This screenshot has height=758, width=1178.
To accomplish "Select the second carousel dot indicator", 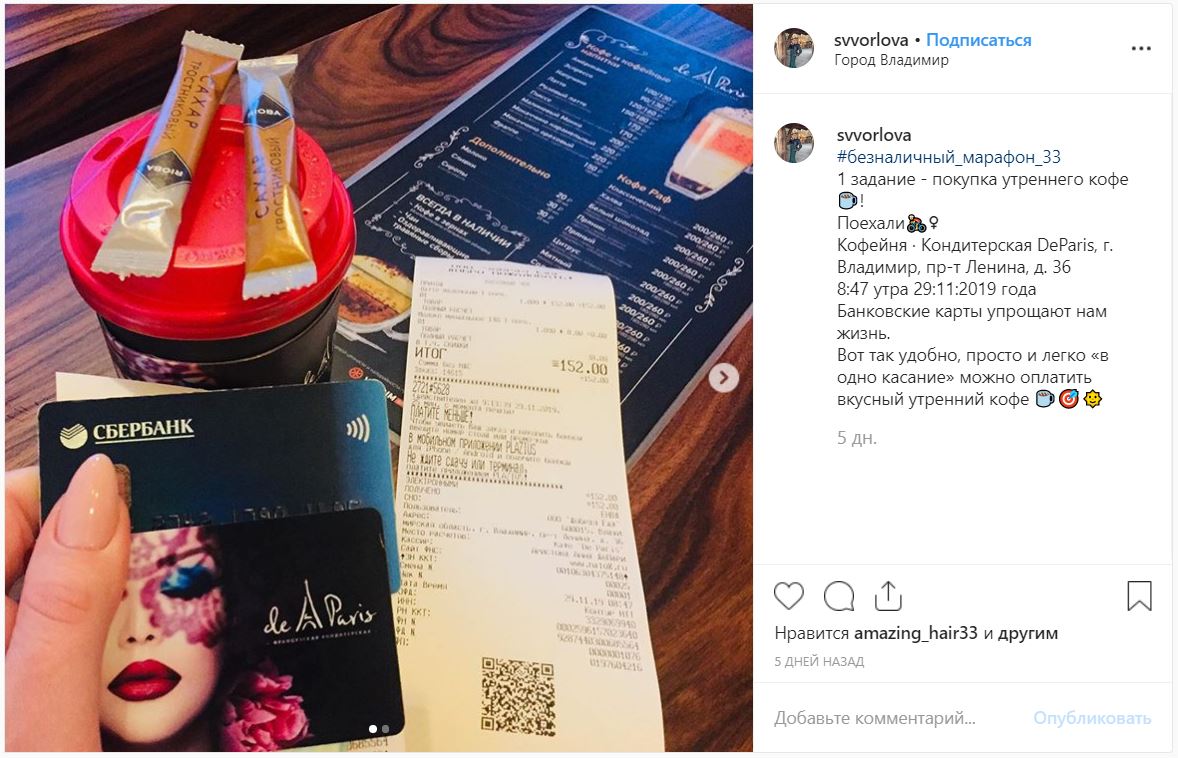I will 385,729.
